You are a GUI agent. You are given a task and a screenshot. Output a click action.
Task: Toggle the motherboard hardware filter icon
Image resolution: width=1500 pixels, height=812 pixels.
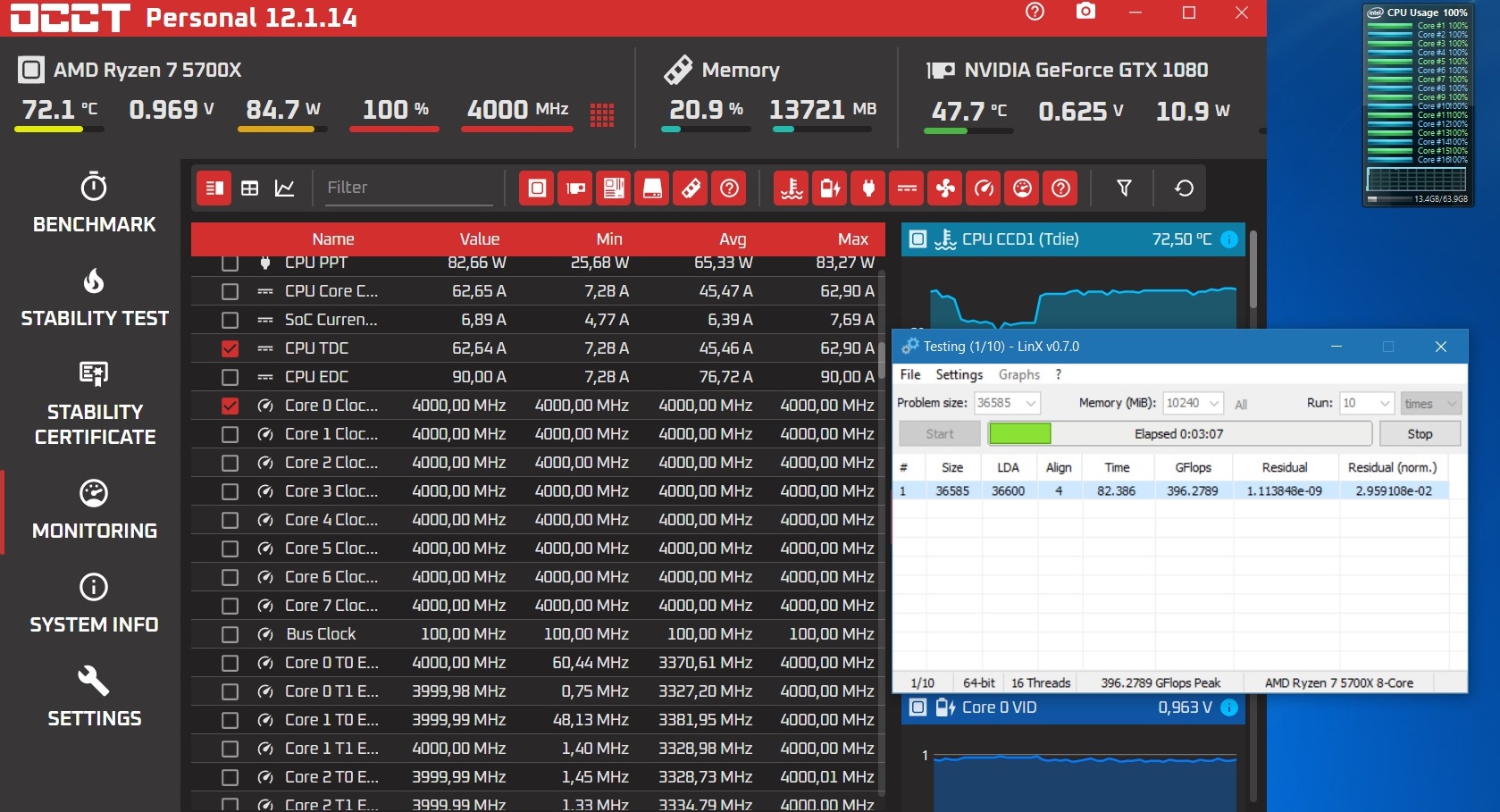614,188
